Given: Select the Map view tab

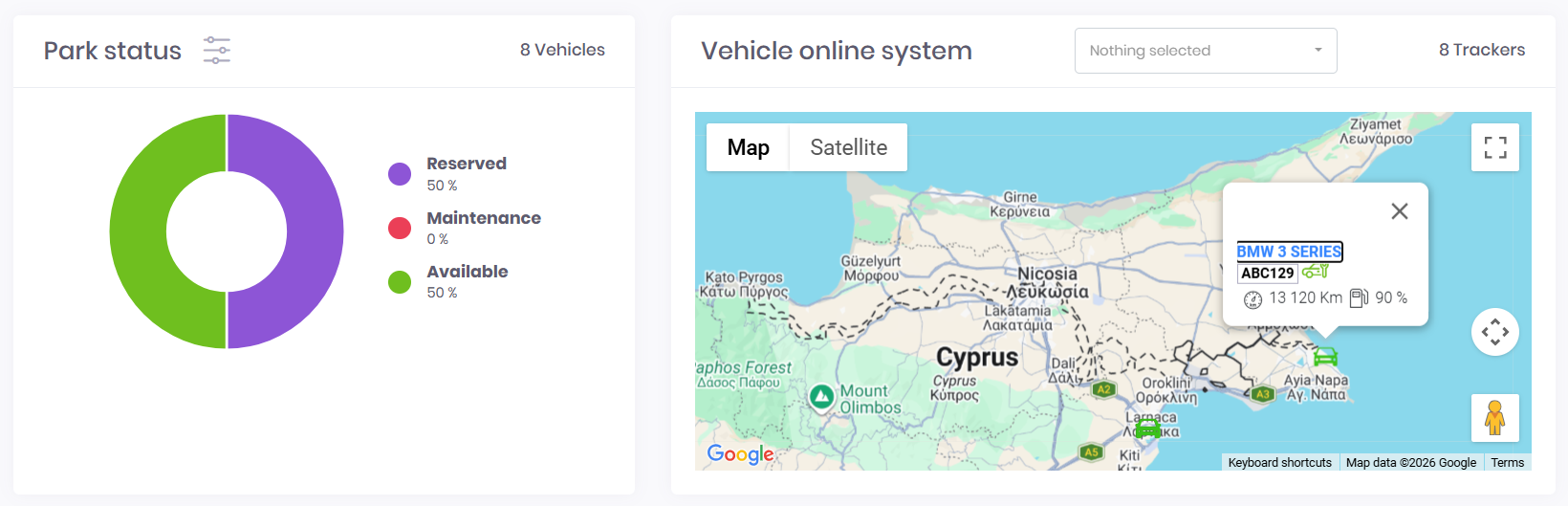Looking at the screenshot, I should (748, 147).
